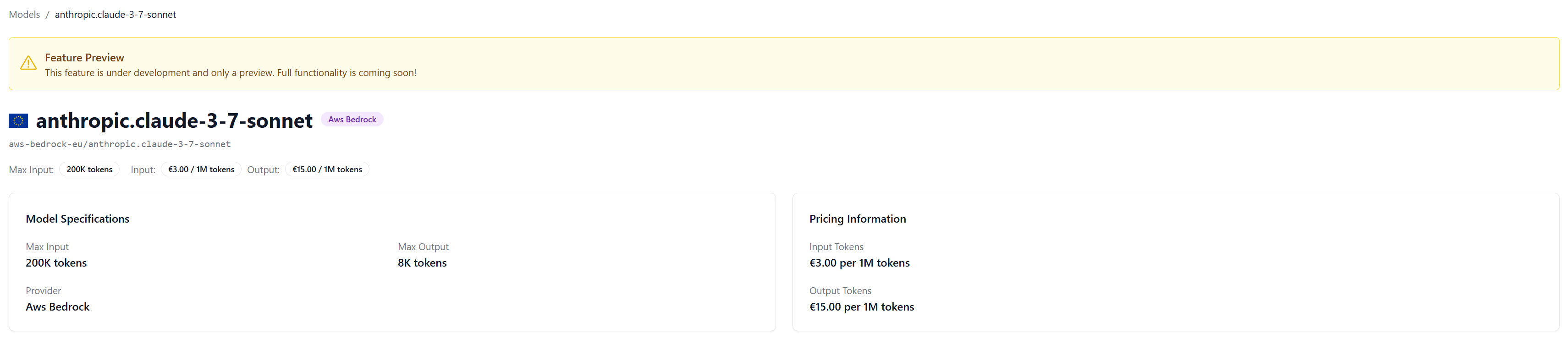Click the Feature Preview banner heading

coord(84,58)
